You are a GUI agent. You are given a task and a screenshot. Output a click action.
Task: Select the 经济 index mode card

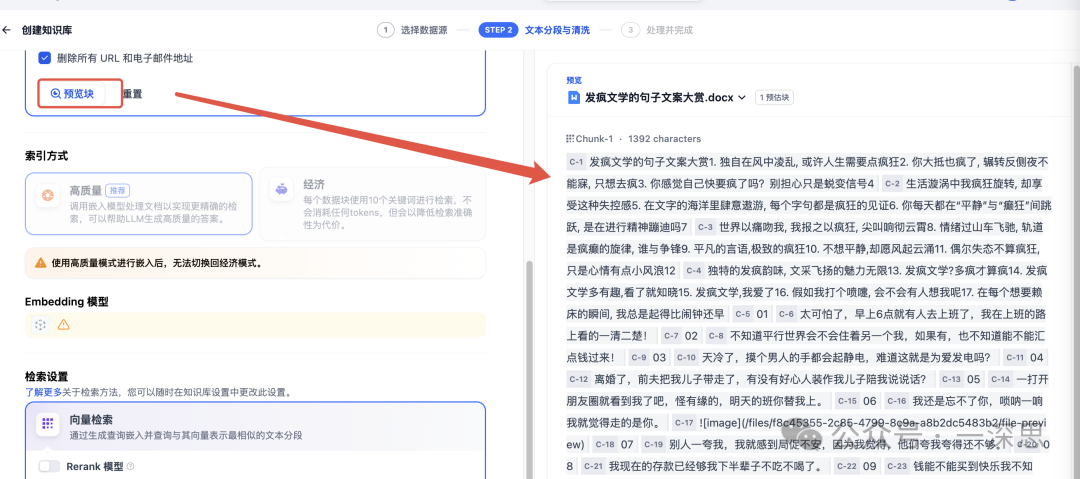click(373, 203)
